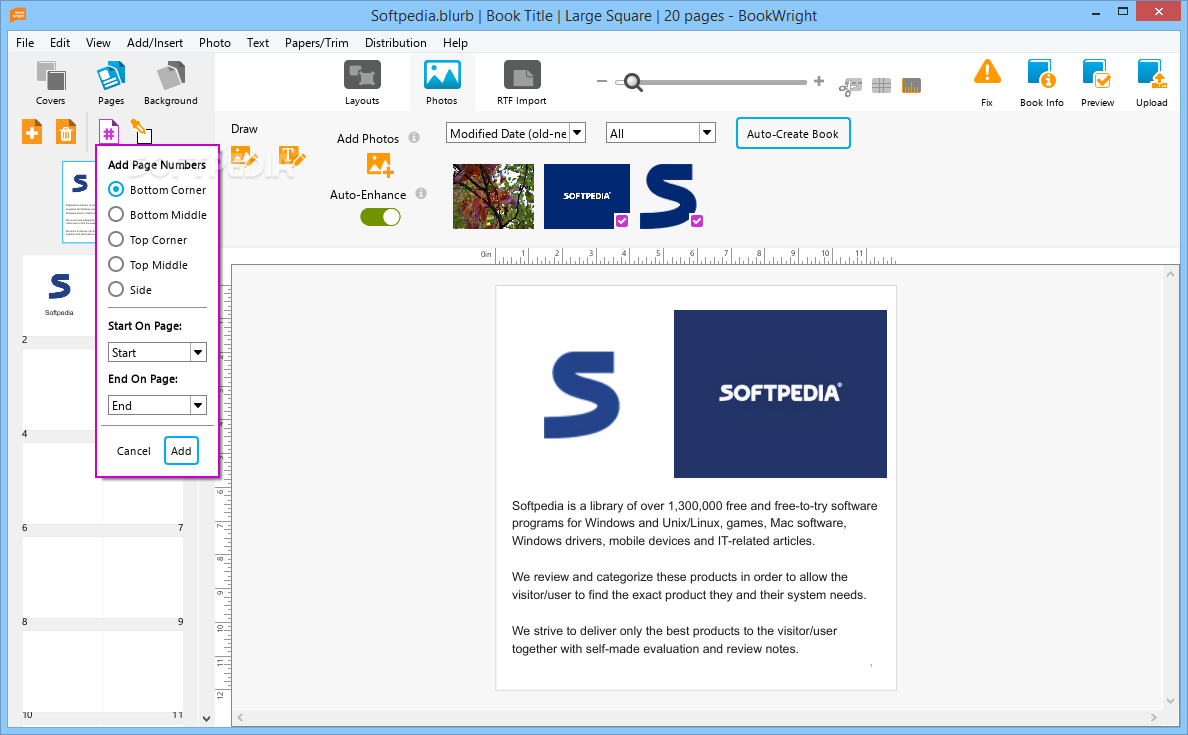Switch to the Photos tab
Screen dimensions: 1188x735
442,83
